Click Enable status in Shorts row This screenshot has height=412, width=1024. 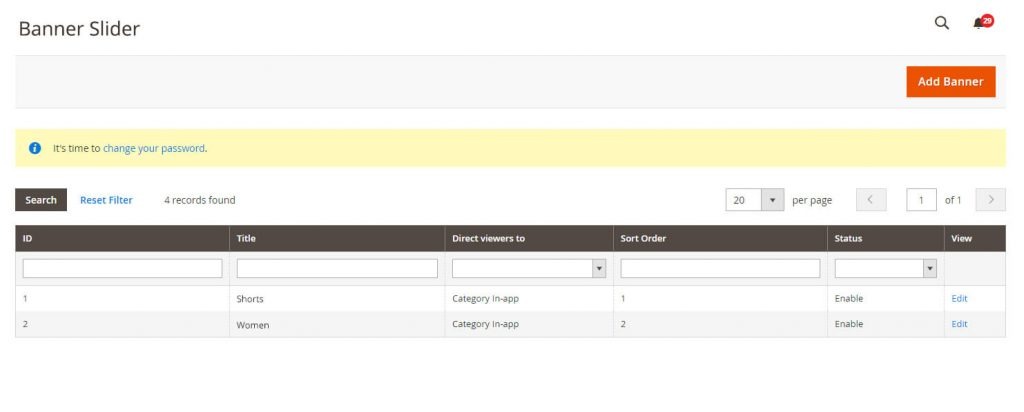848,298
